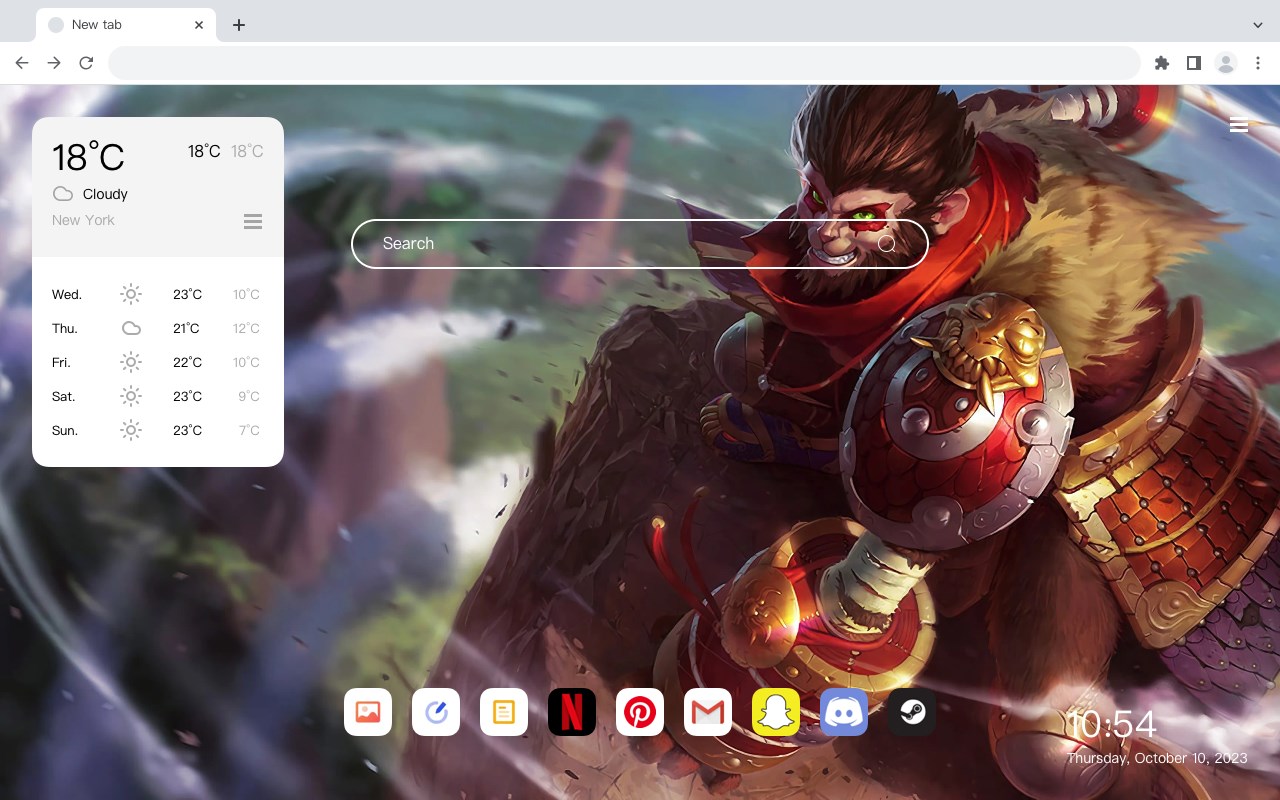Open the Netflix shortcut icon
Screen dimensions: 1280x800
coord(572,712)
